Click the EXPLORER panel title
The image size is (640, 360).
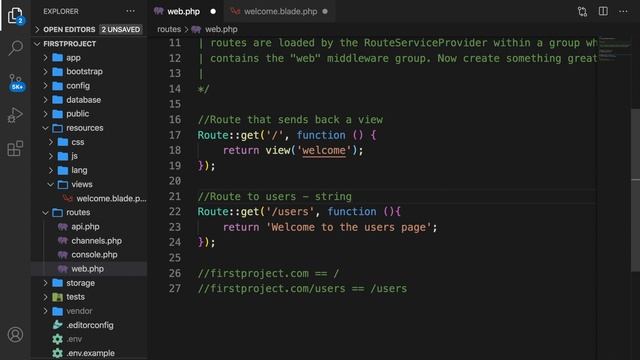61,11
